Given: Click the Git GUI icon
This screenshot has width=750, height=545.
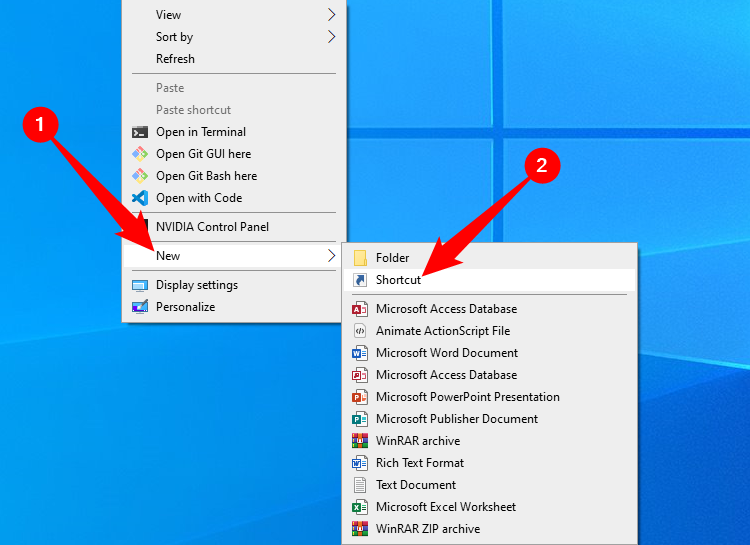Looking at the screenshot, I should point(140,154).
